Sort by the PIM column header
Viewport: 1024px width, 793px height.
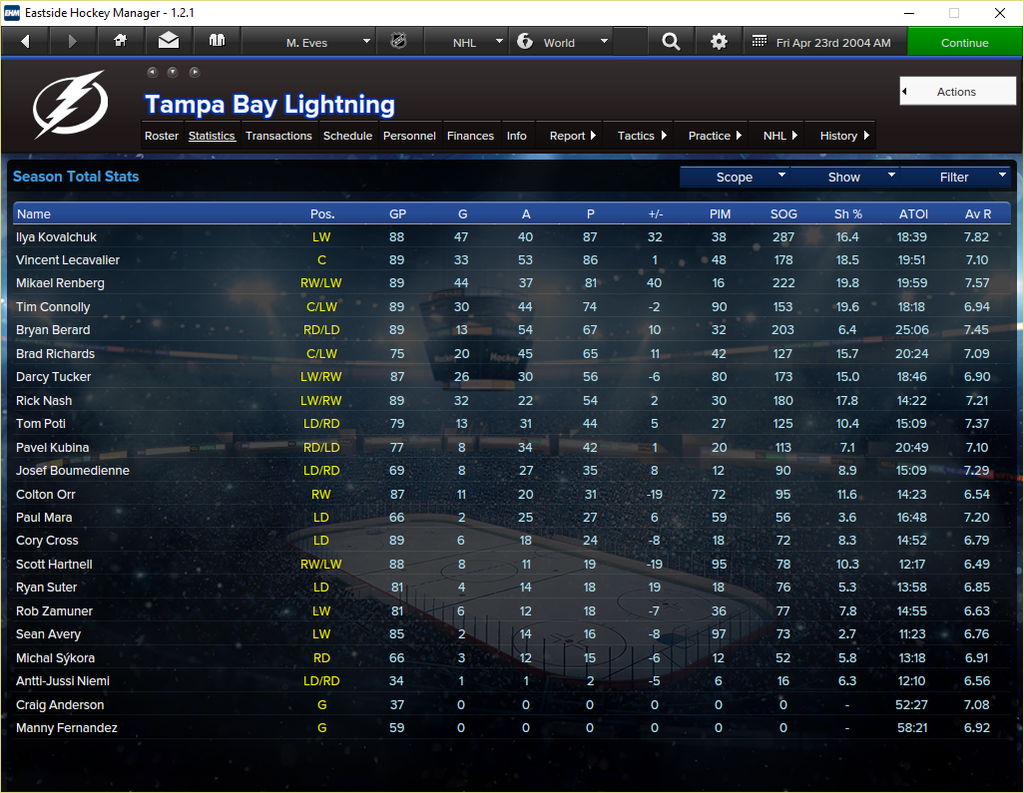[720, 214]
